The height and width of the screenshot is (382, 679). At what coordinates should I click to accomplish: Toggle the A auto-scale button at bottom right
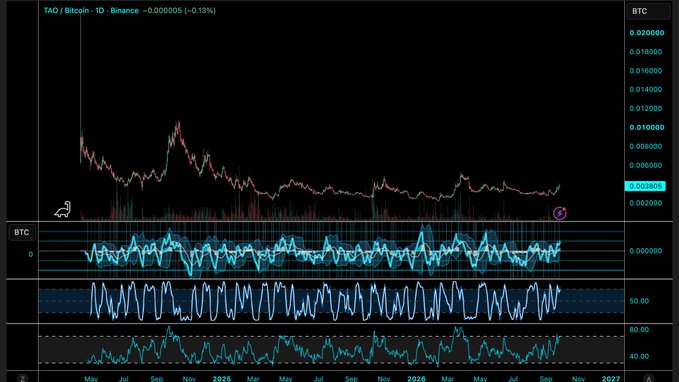[x=648, y=378]
